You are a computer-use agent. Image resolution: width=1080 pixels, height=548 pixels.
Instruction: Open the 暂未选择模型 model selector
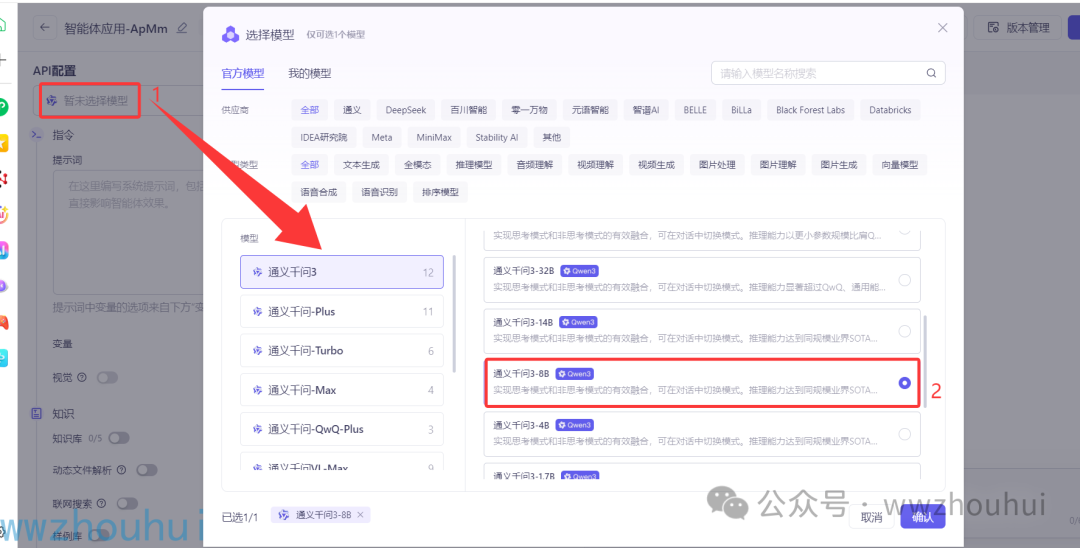[x=90, y=101]
